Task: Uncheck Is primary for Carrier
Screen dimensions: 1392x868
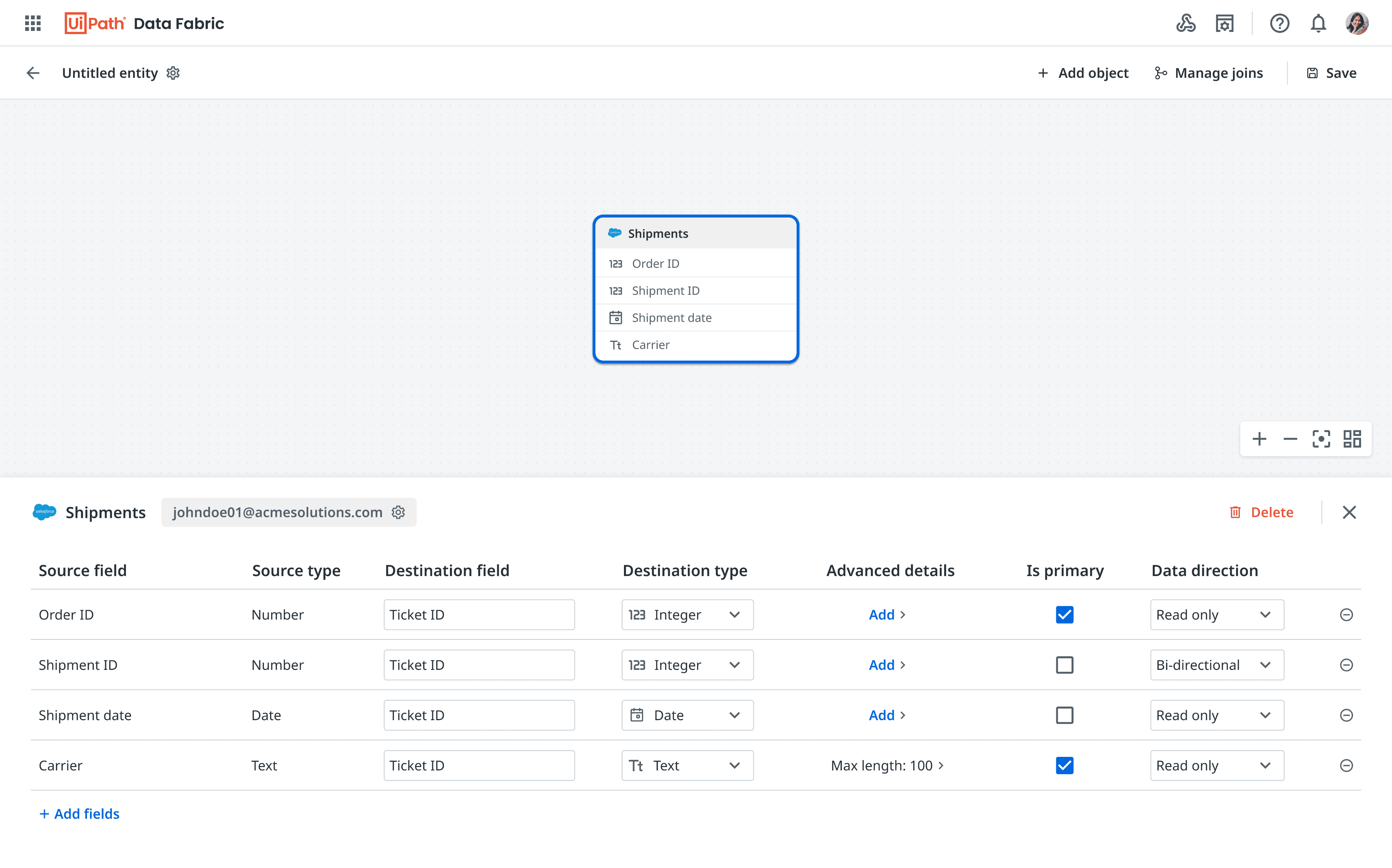Action: [x=1064, y=765]
